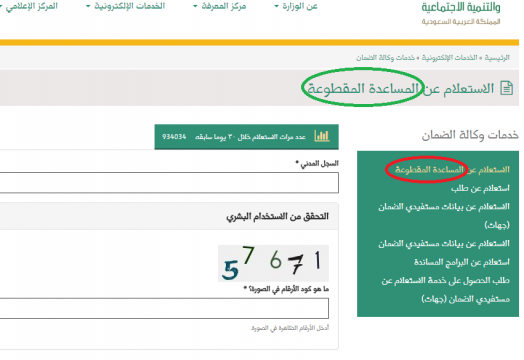Screen dimensions: 524x360
Task: Open خدمات وكالة الضمان breadcrumb link
Action: tap(385, 57)
